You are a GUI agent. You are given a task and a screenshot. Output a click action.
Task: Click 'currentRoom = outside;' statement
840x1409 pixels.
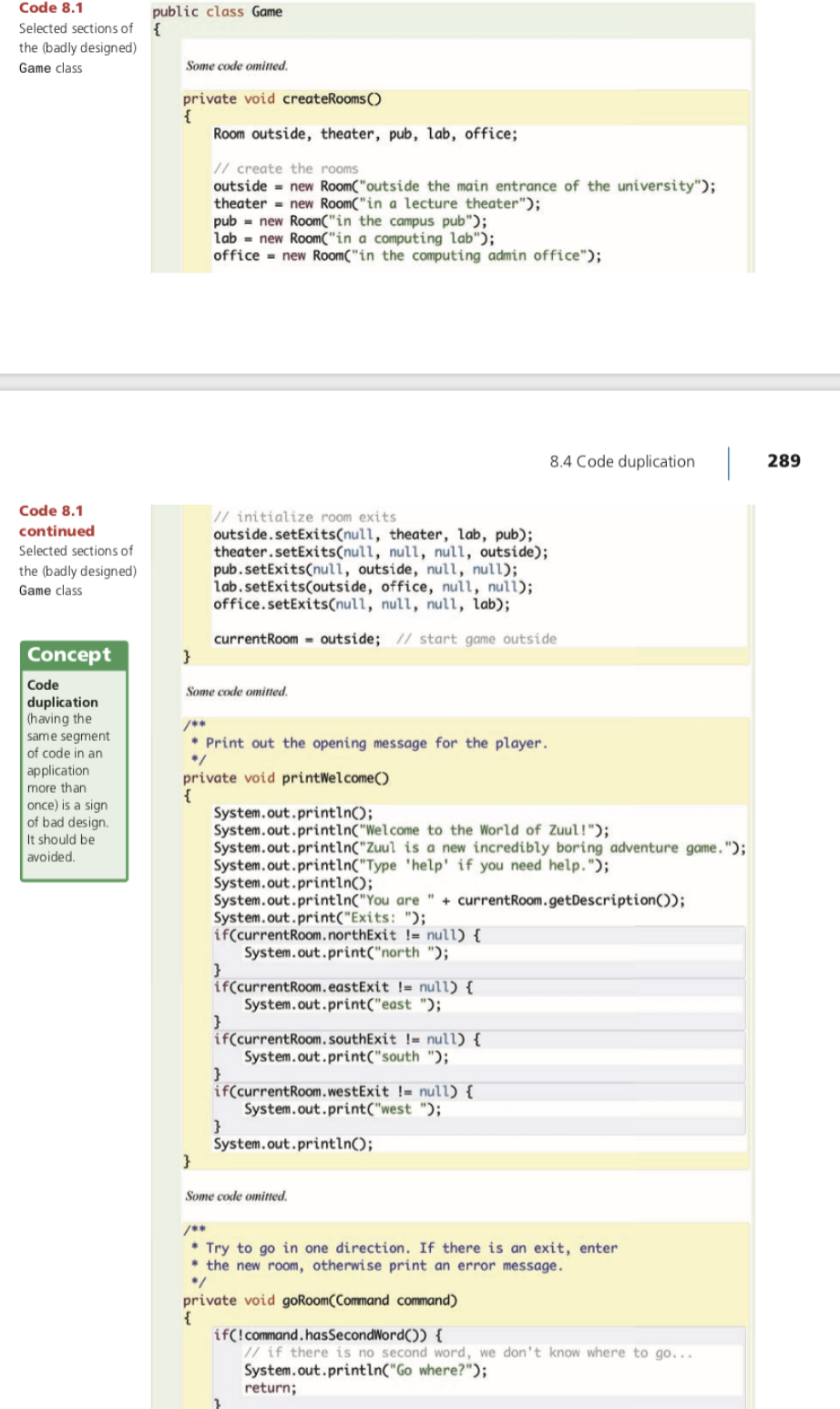297,639
